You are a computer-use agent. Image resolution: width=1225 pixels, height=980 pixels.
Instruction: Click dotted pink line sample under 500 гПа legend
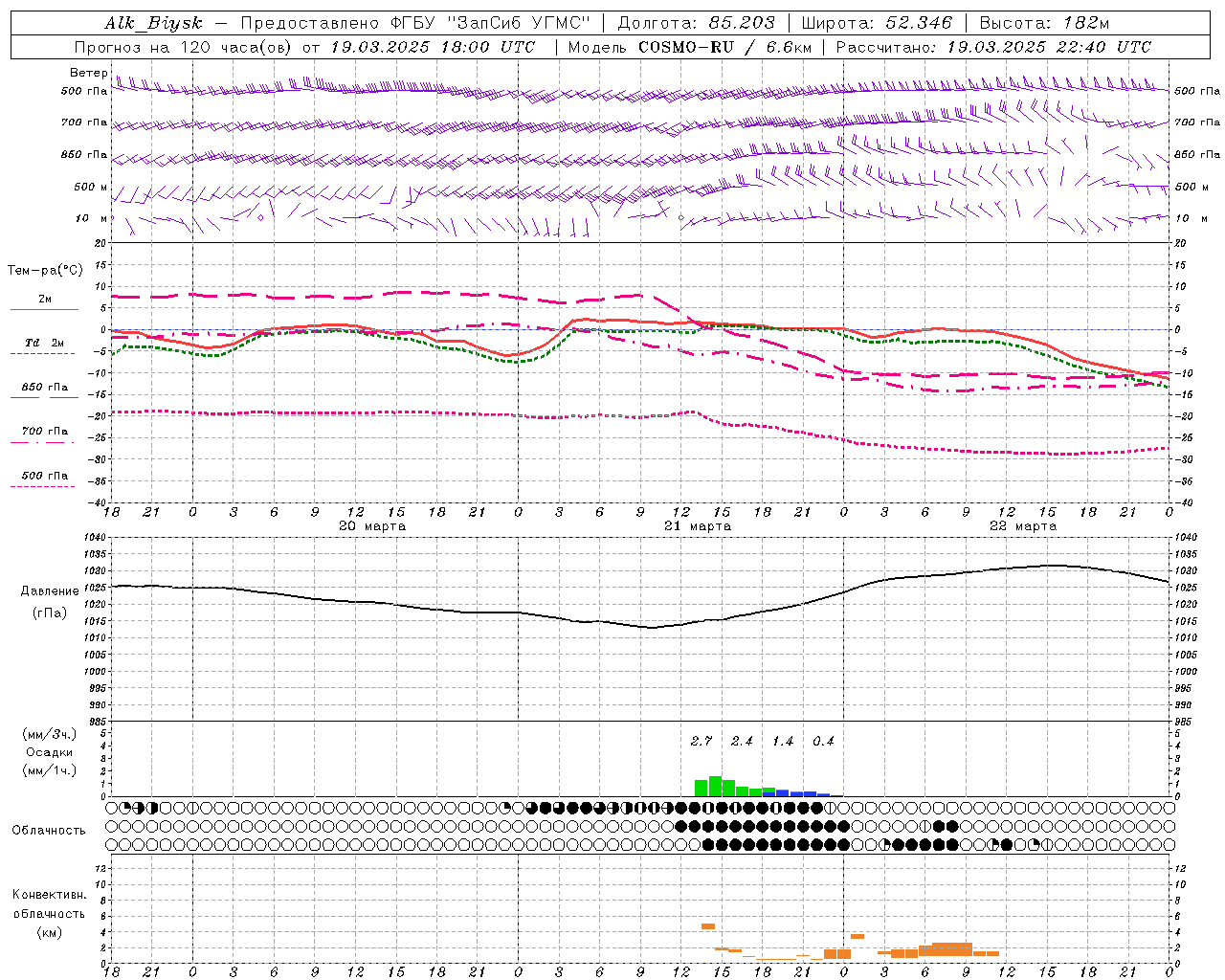pos(42,487)
